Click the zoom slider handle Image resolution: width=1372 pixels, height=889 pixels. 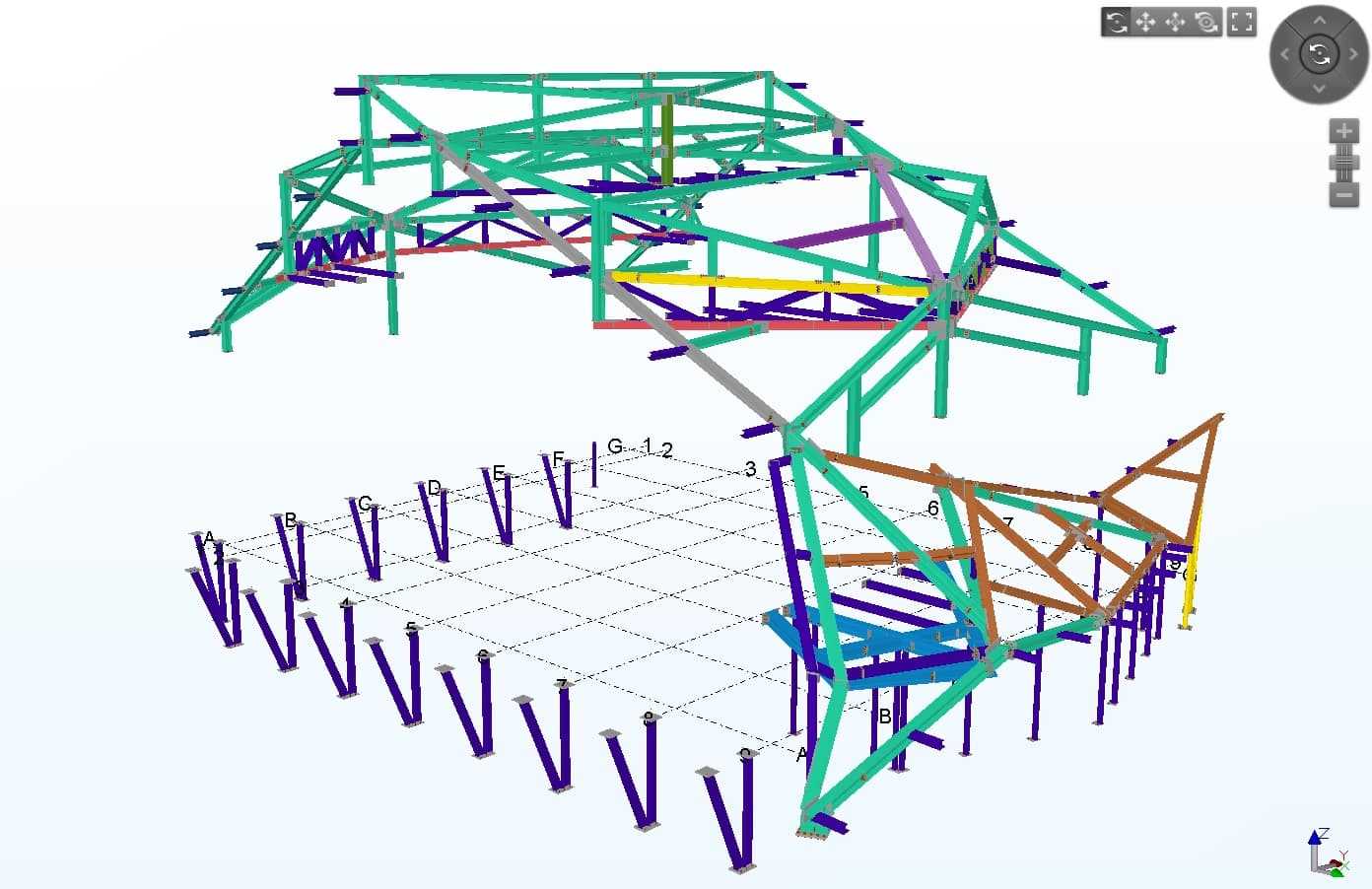coord(1344,163)
